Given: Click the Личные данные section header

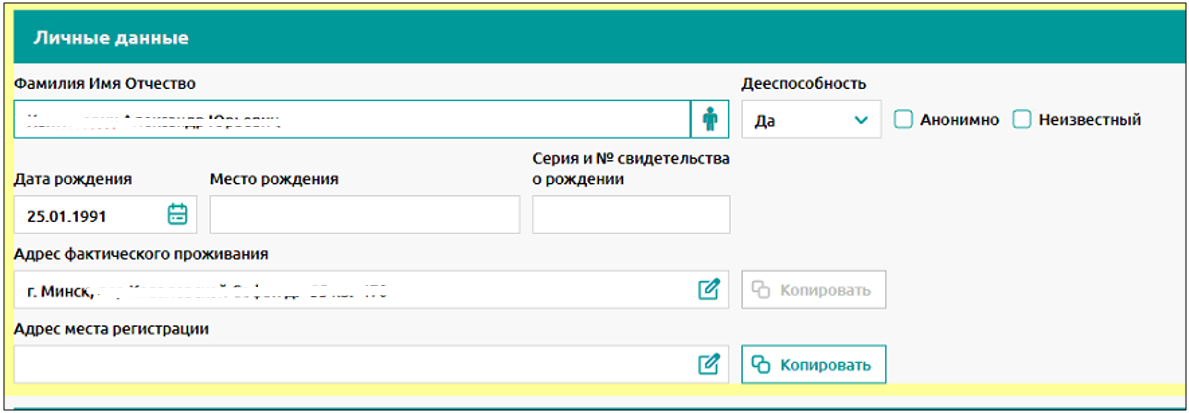Looking at the screenshot, I should pos(112,39).
